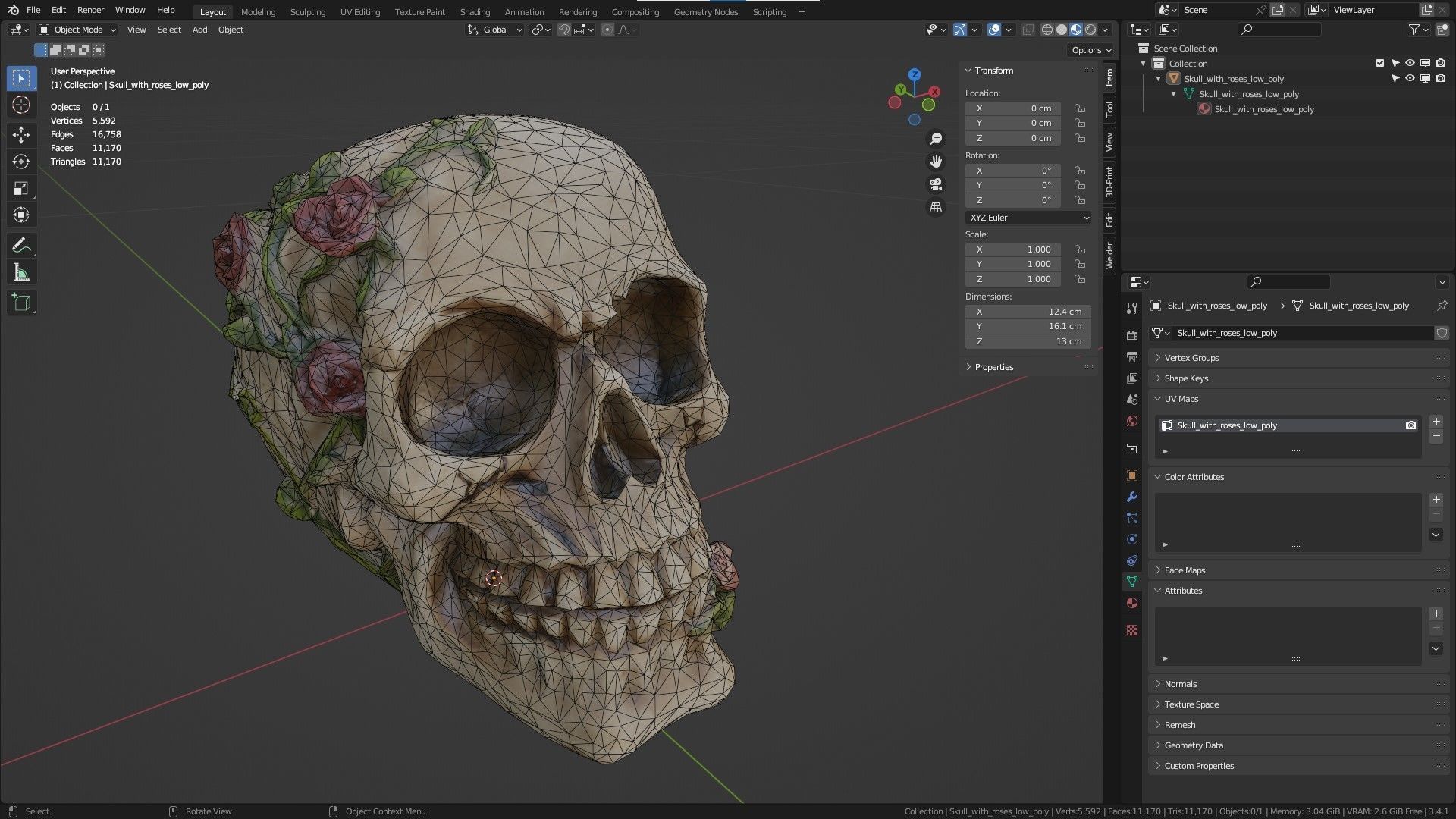The width and height of the screenshot is (1456, 819).
Task: Toggle Collection render camera icon
Action: 1440,64
